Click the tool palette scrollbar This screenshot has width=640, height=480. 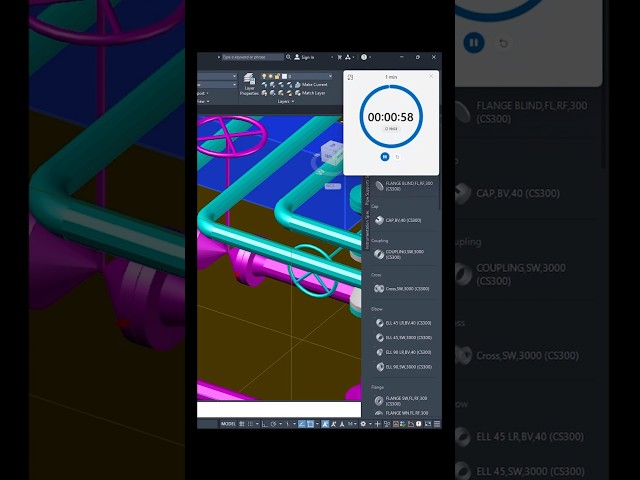[x=440, y=194]
